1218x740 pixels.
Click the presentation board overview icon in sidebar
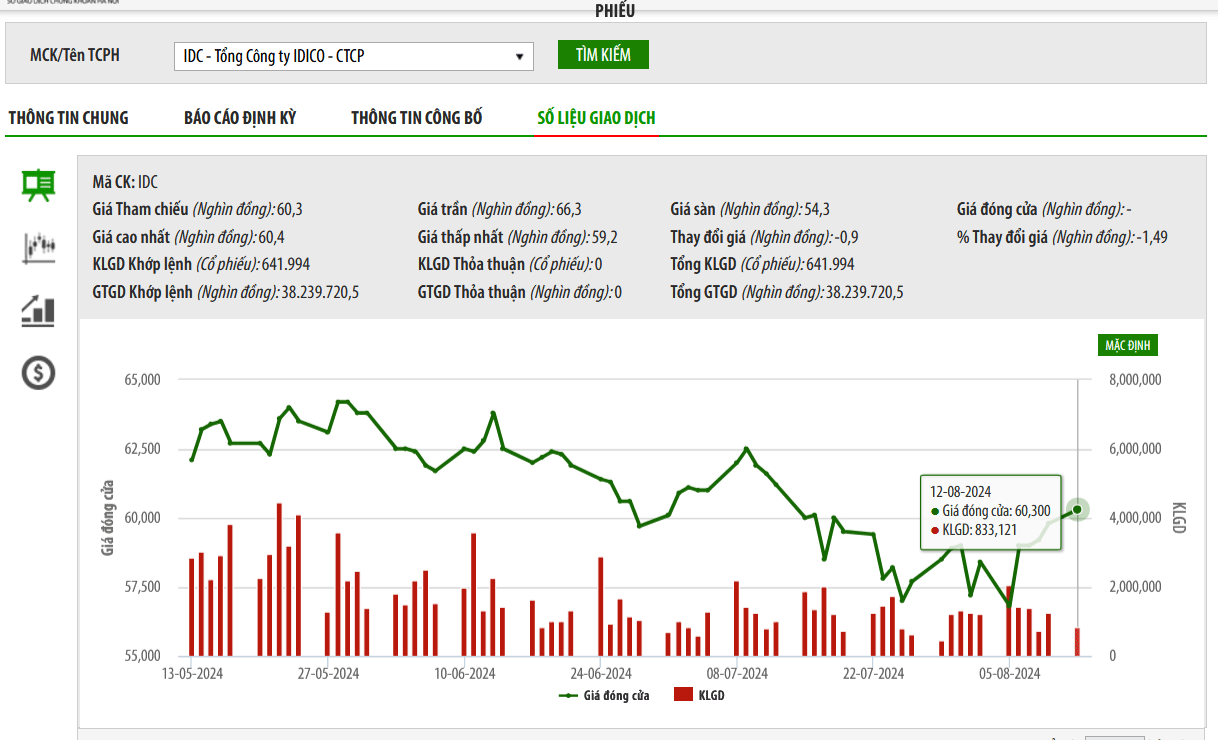click(x=39, y=185)
